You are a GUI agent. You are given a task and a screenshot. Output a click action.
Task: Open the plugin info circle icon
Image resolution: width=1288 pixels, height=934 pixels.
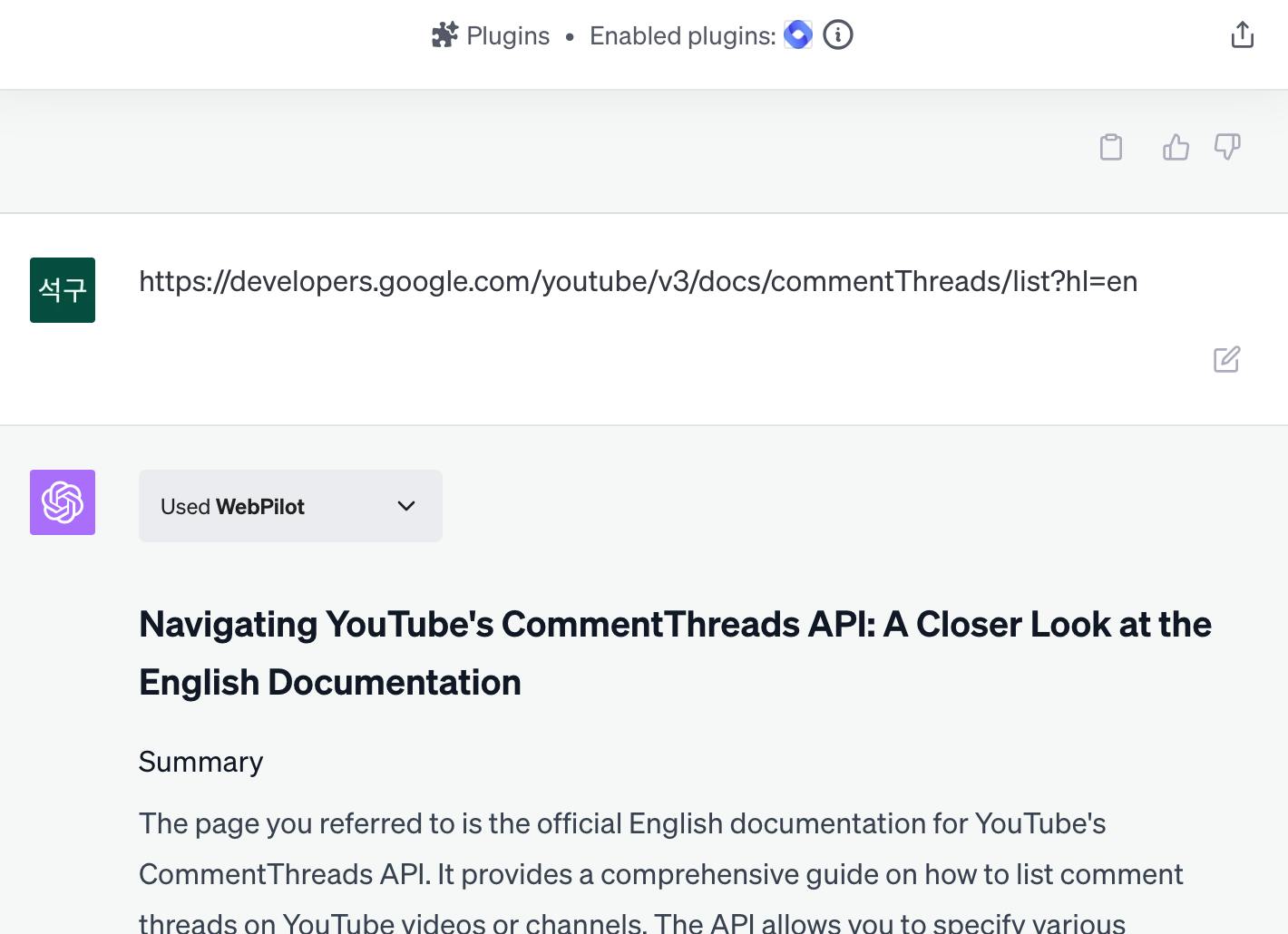point(838,35)
